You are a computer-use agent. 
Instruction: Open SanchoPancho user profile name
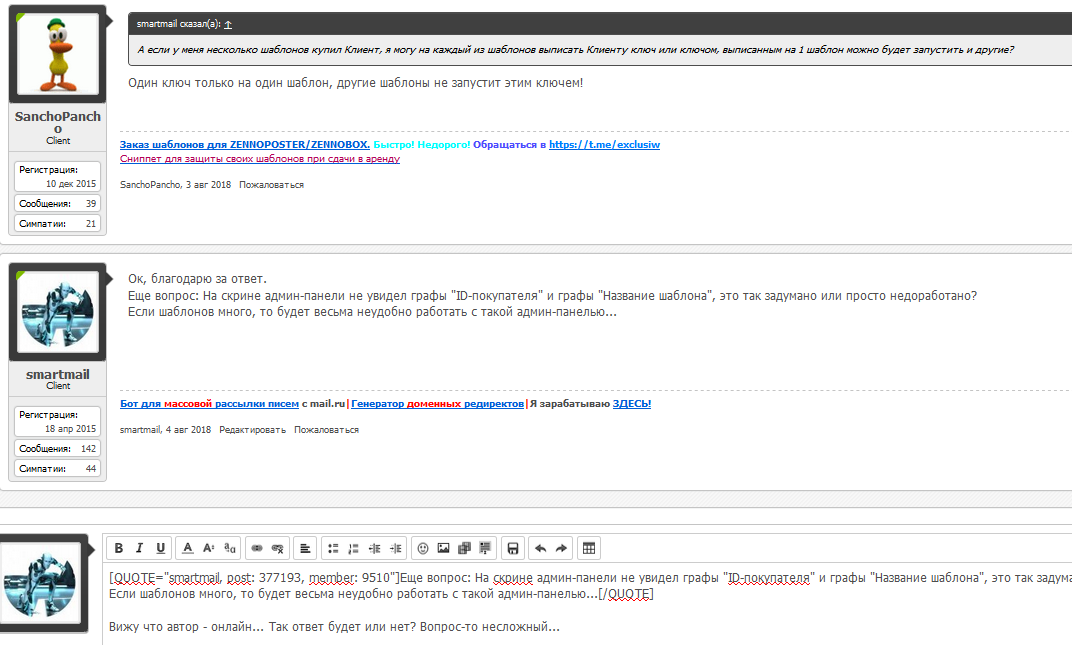(58, 122)
